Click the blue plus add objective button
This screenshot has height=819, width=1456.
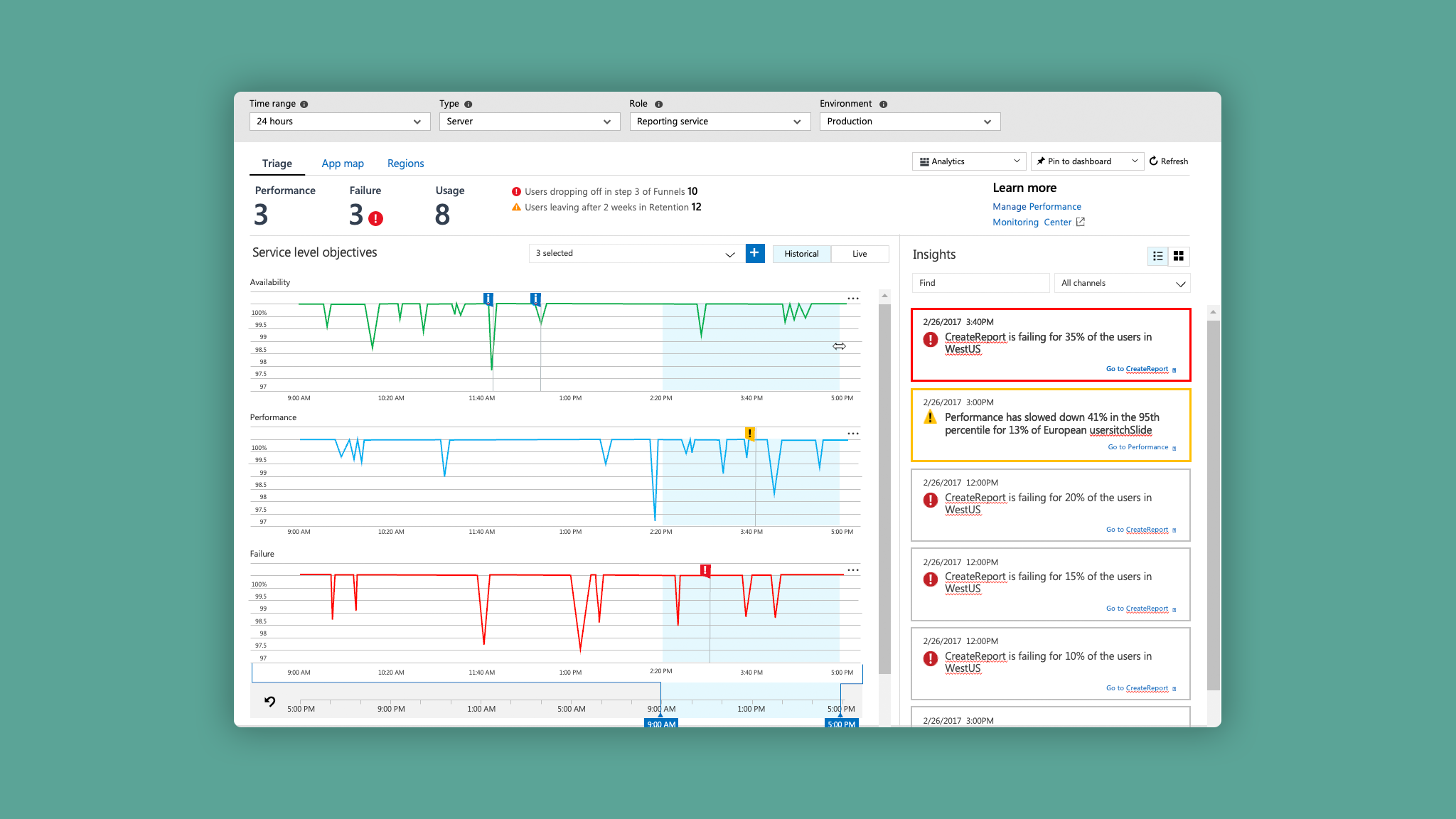(754, 253)
